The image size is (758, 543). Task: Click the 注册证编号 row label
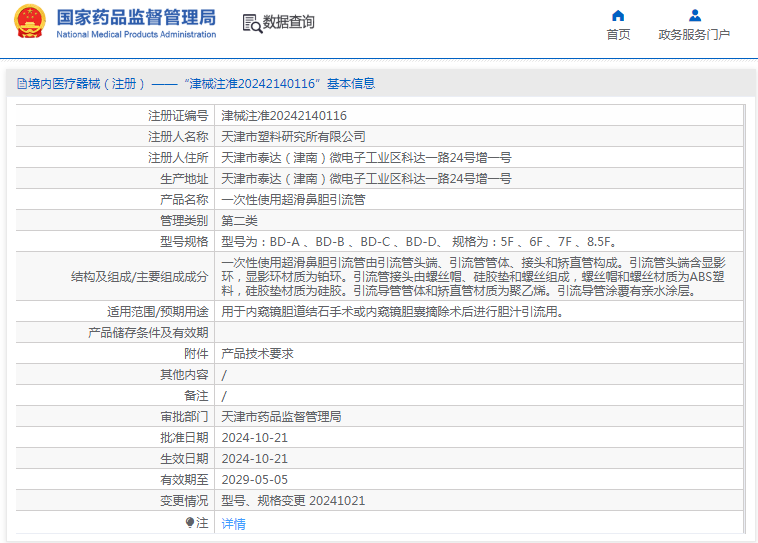tap(178, 116)
